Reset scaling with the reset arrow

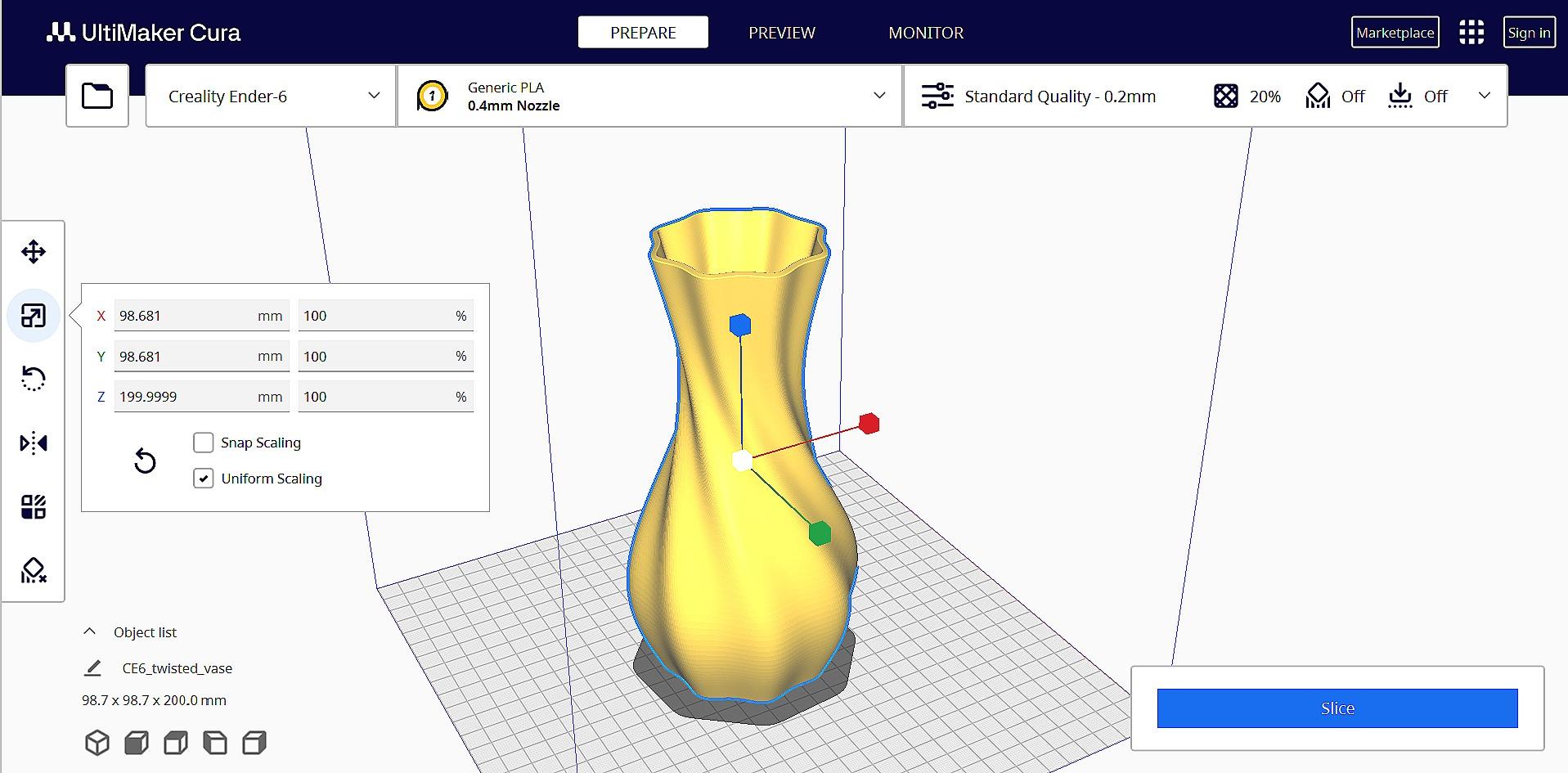145,461
